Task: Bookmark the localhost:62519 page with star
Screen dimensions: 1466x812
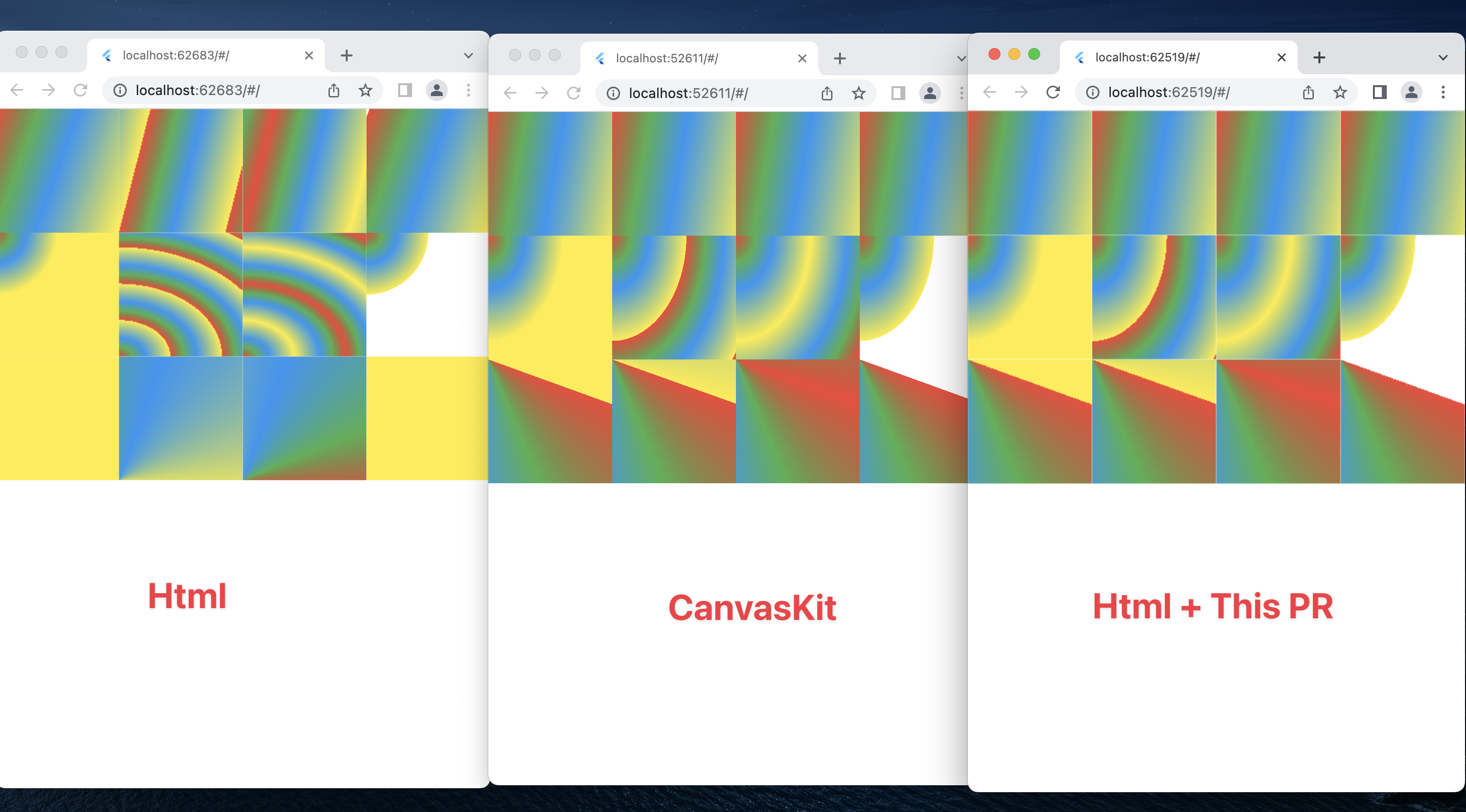Action: tap(1340, 92)
